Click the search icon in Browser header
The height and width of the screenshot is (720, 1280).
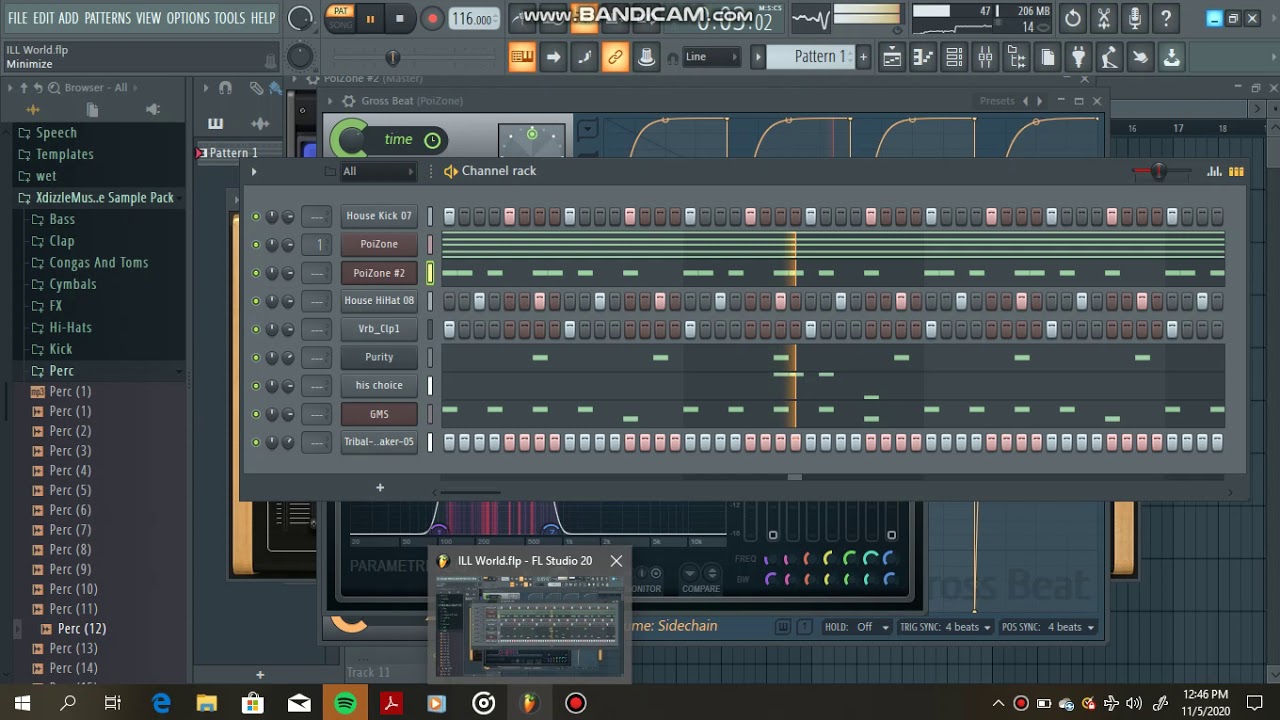pyautogui.click(x=54, y=88)
